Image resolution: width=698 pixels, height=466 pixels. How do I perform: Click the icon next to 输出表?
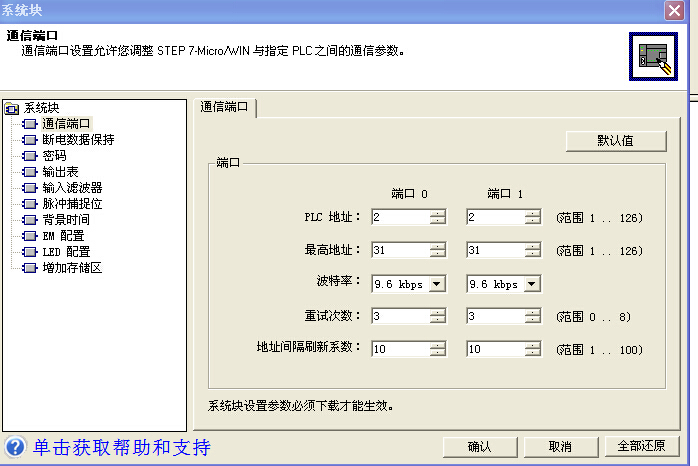[29, 172]
